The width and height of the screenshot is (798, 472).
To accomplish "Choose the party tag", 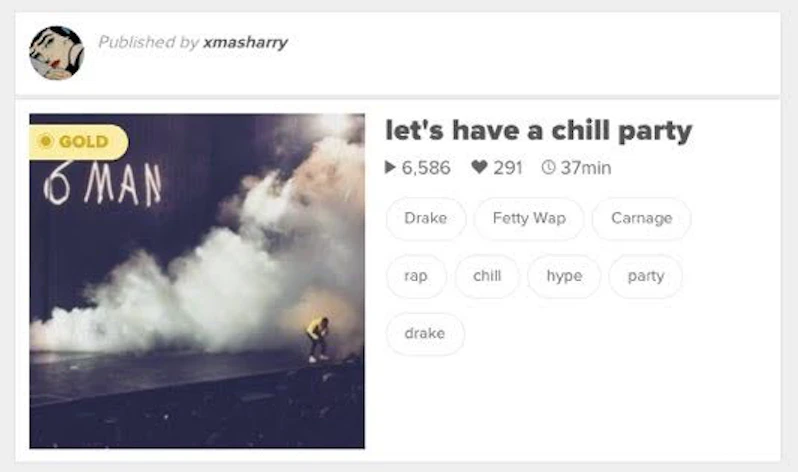I will click(645, 276).
